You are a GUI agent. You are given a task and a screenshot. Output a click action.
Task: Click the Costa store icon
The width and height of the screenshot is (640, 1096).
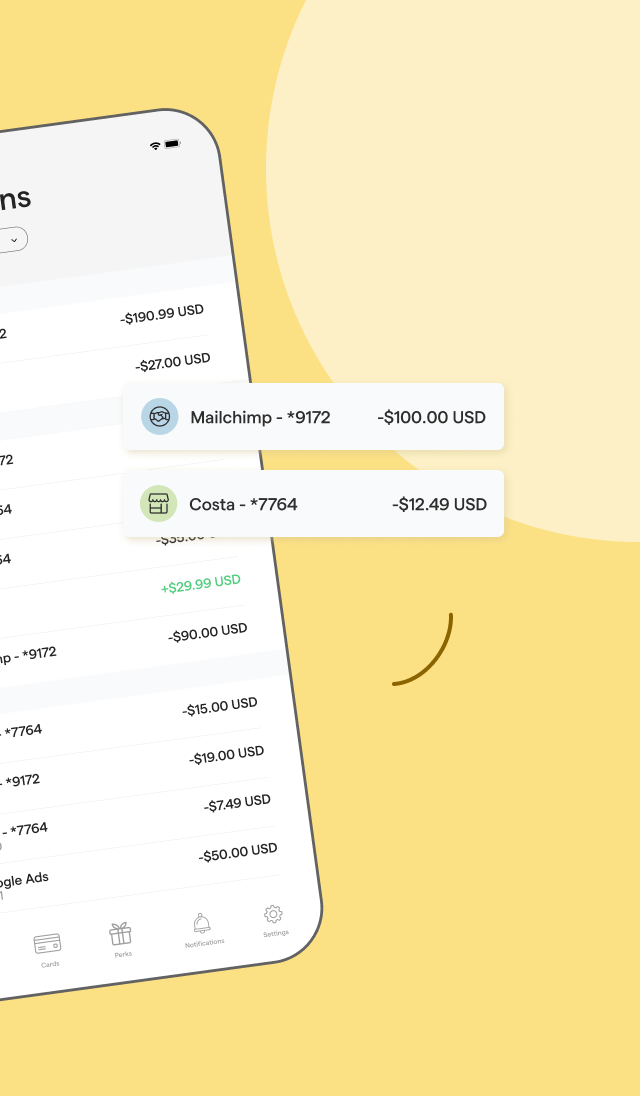pyautogui.click(x=159, y=503)
